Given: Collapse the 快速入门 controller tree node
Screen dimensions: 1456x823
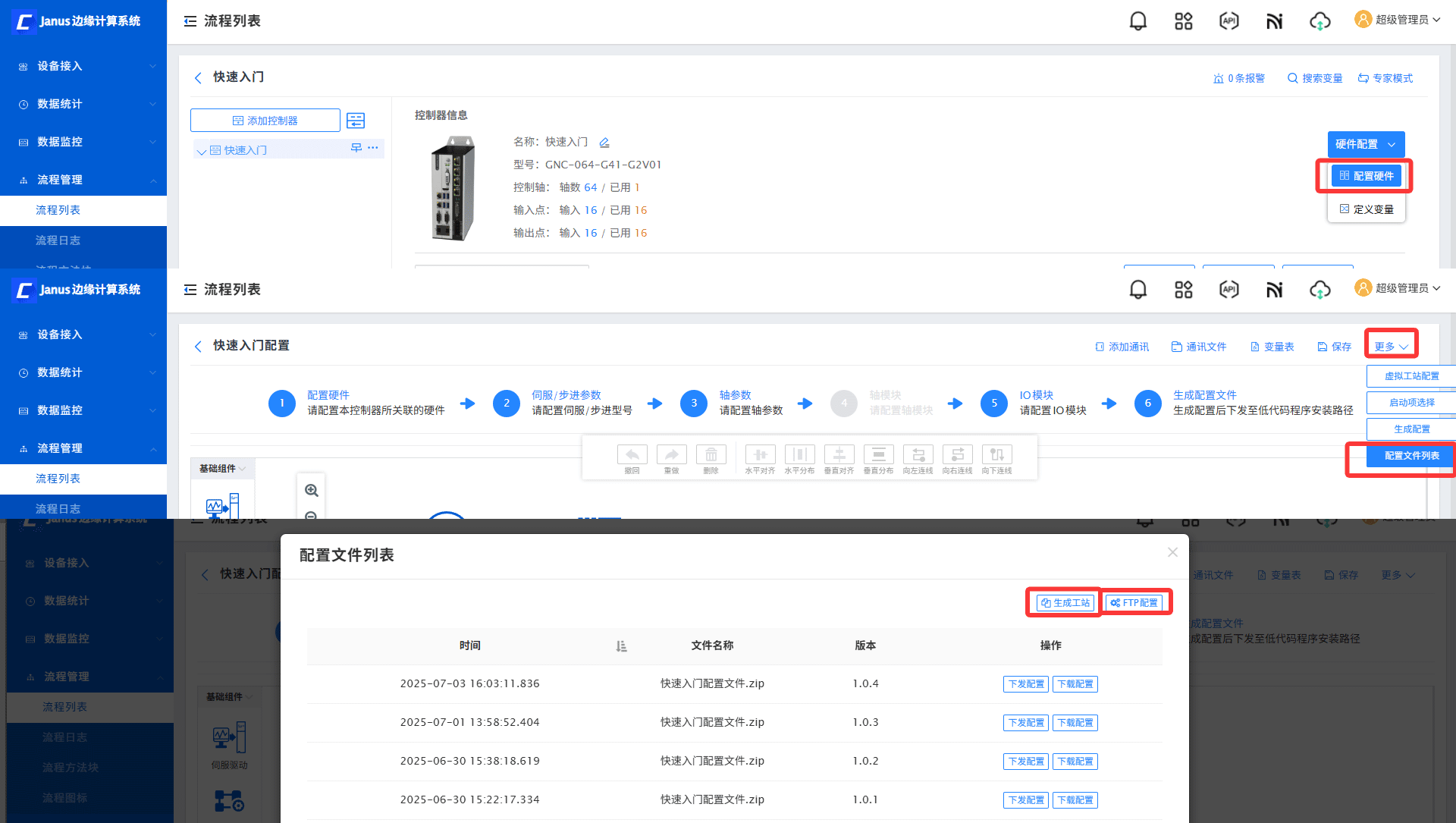Looking at the screenshot, I should (201, 151).
